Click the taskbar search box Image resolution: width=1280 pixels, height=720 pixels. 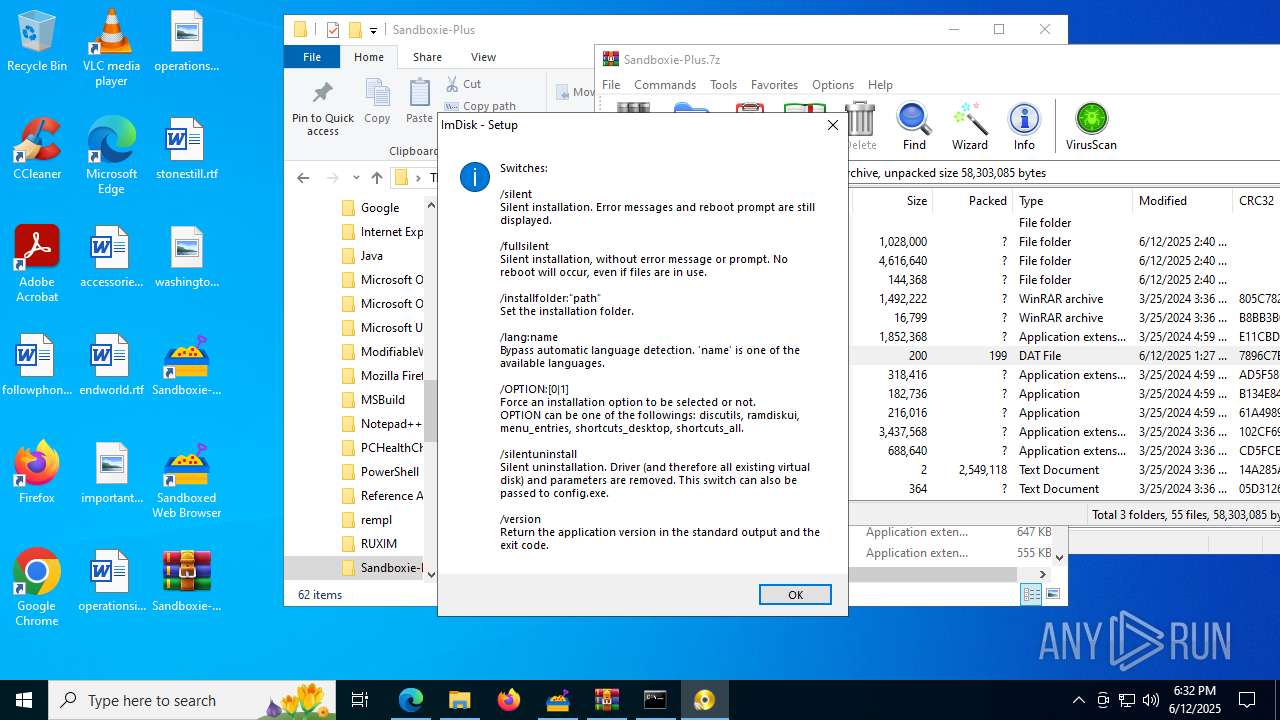tap(194, 700)
